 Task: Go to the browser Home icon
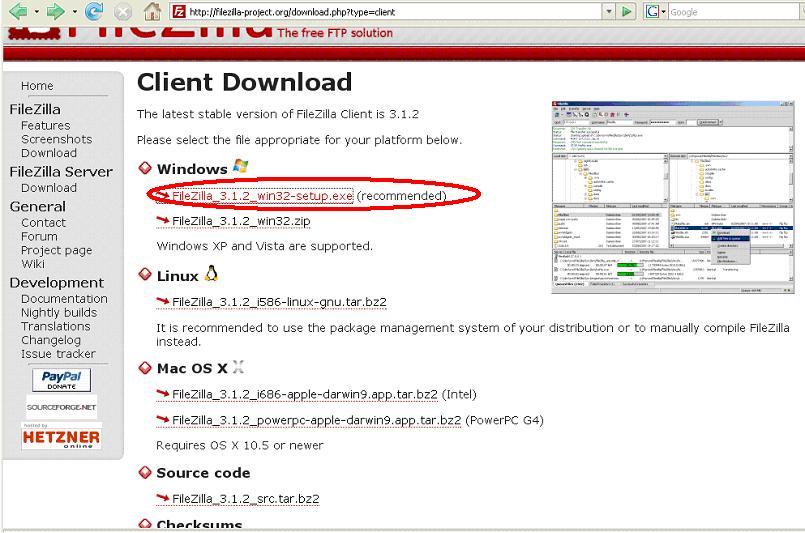pos(152,11)
